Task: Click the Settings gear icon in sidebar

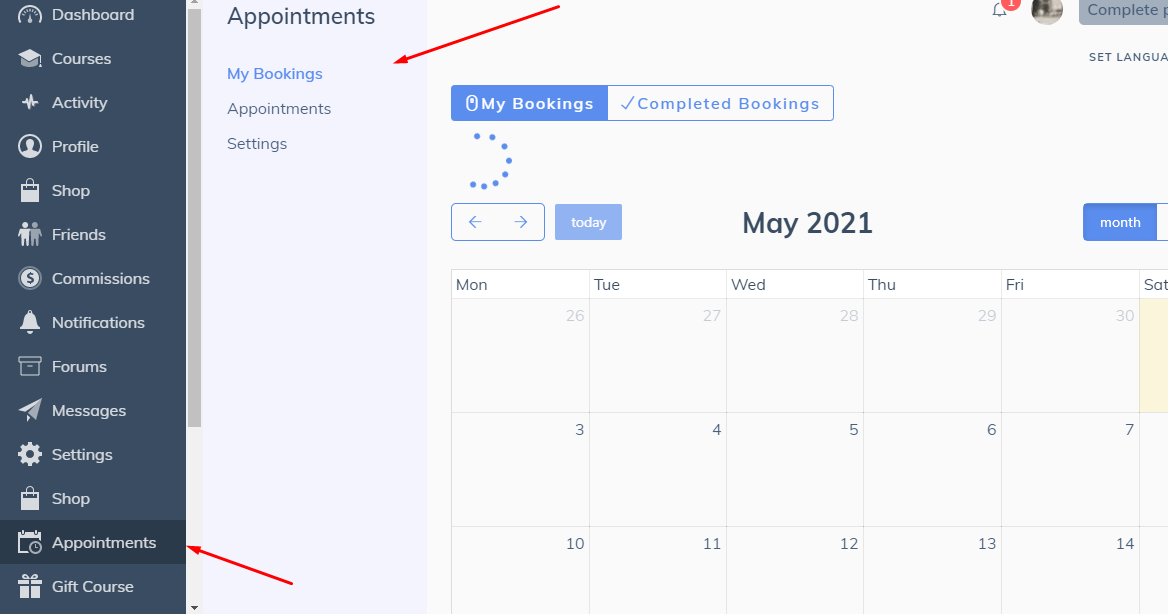Action: pyautogui.click(x=30, y=455)
